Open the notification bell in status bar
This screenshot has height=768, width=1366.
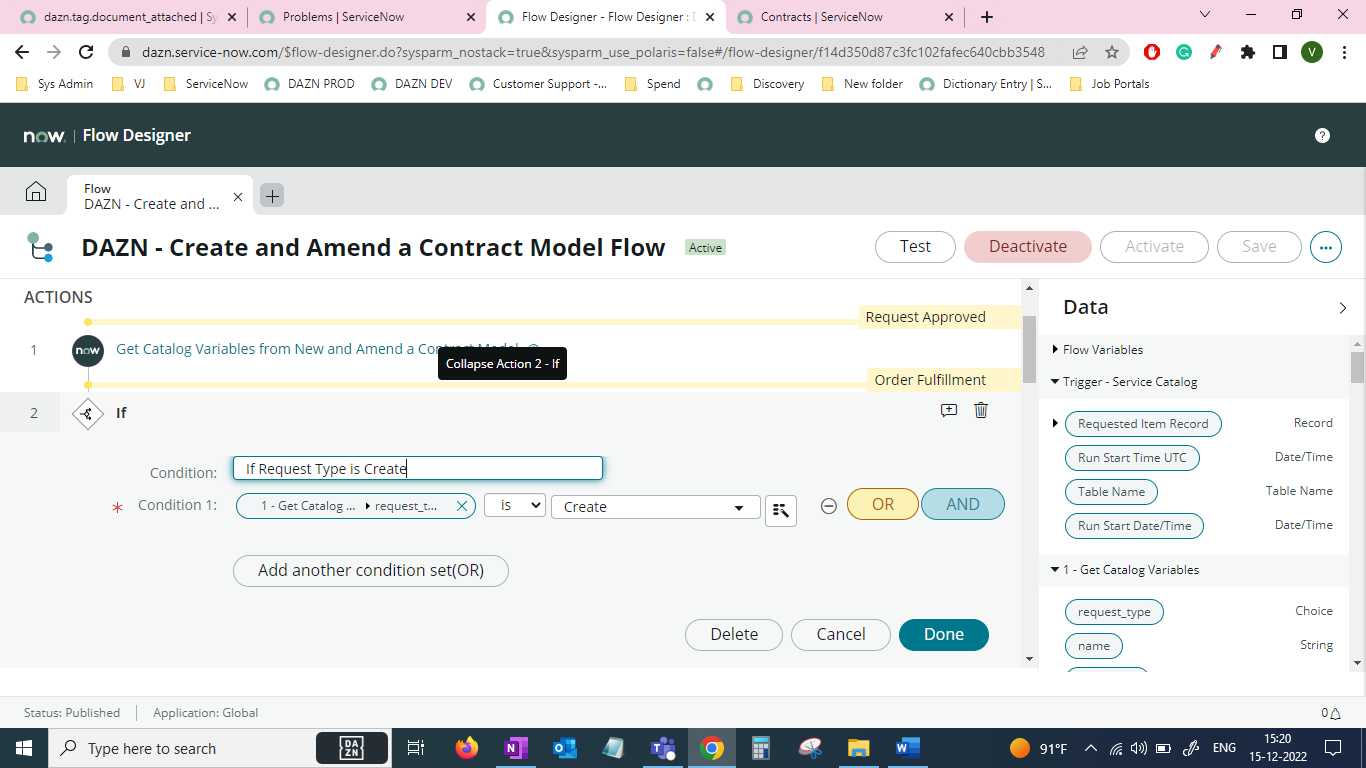[x=1333, y=713]
